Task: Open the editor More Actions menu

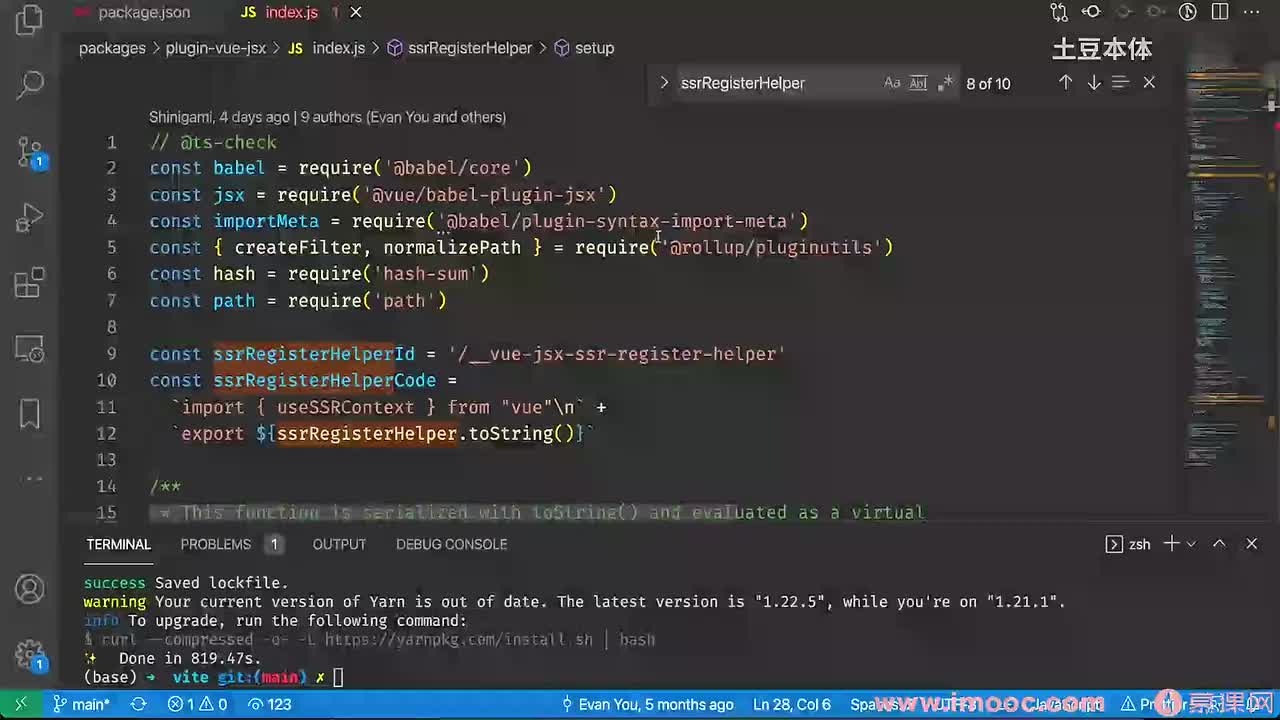Action: pyautogui.click(x=1250, y=12)
